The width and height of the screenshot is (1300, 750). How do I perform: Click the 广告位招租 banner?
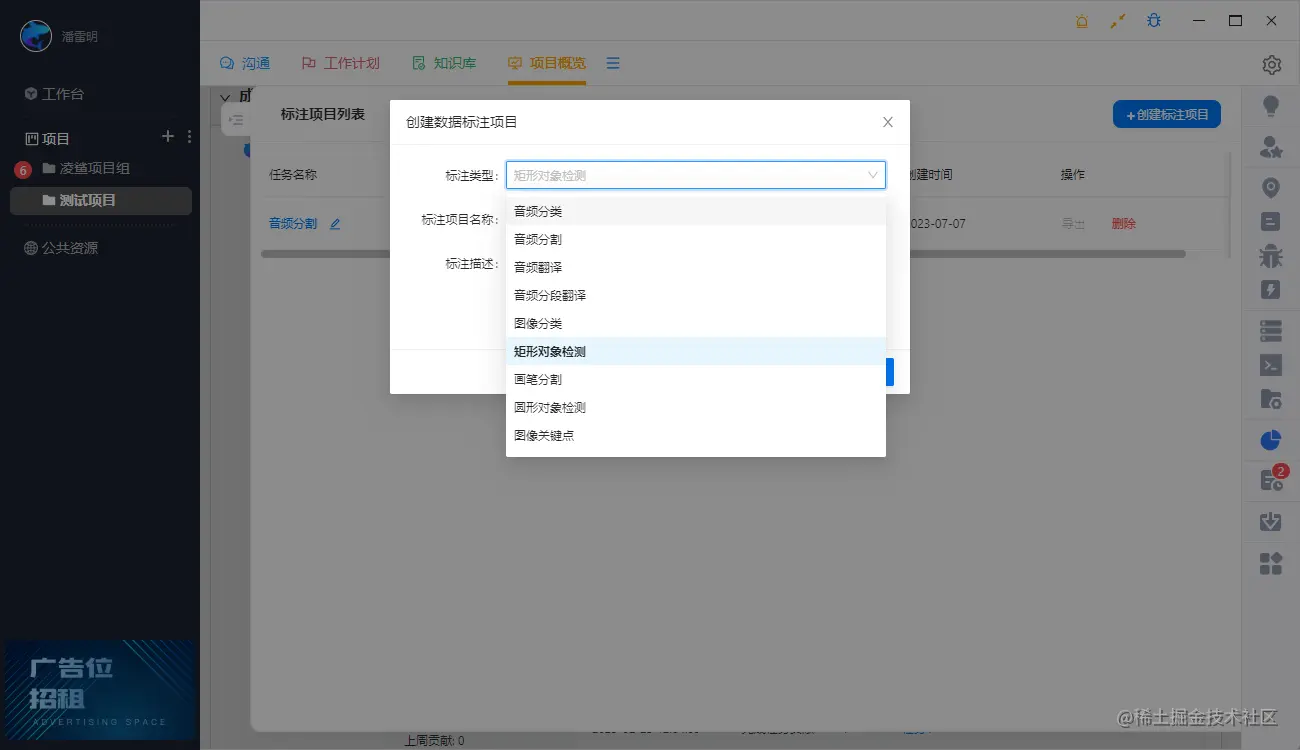100,690
